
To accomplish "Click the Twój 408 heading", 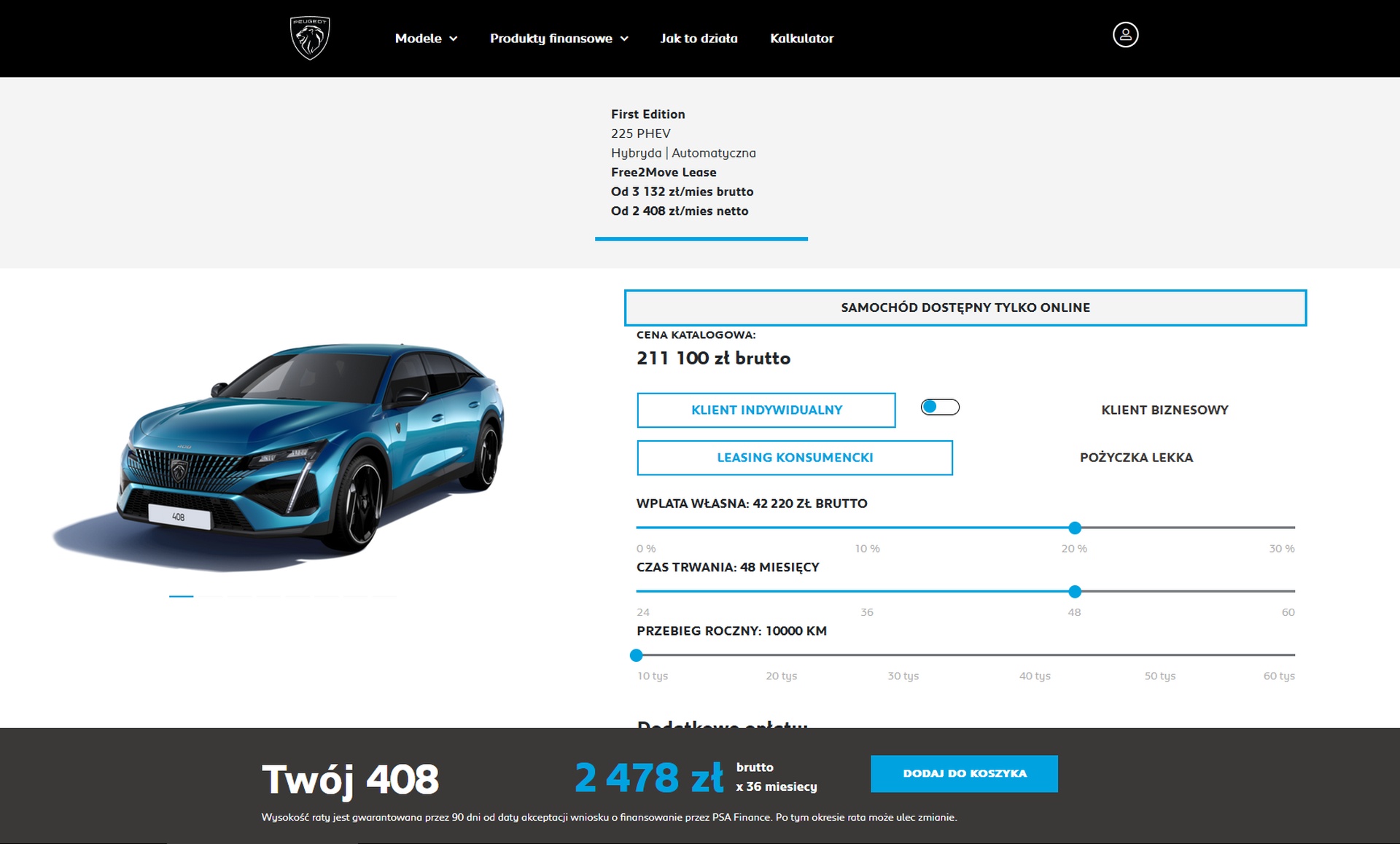I will click(350, 779).
